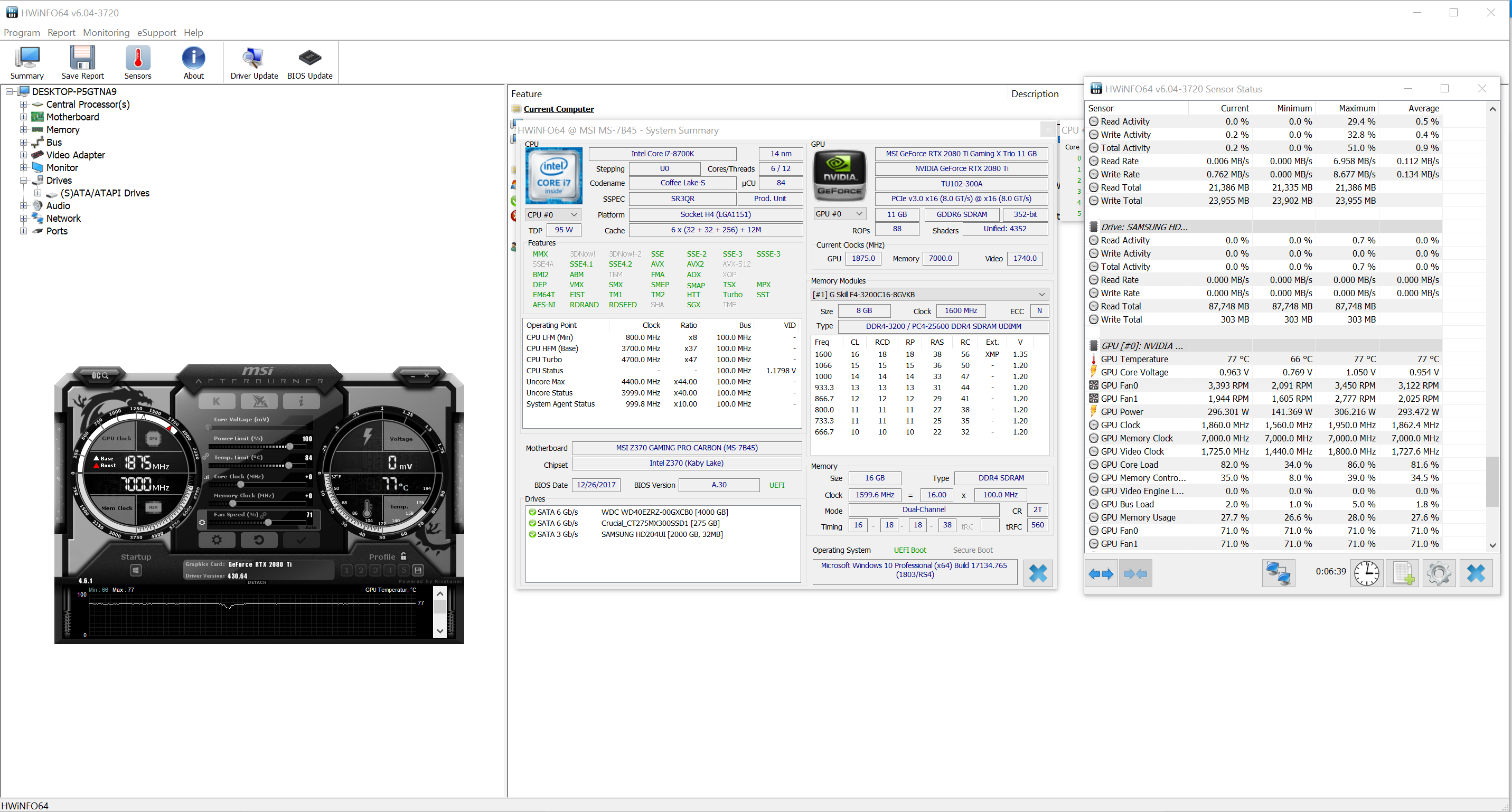Reset Afterburner settings with the circular arrow
Image resolution: width=1512 pixels, height=812 pixels.
pos(259,540)
